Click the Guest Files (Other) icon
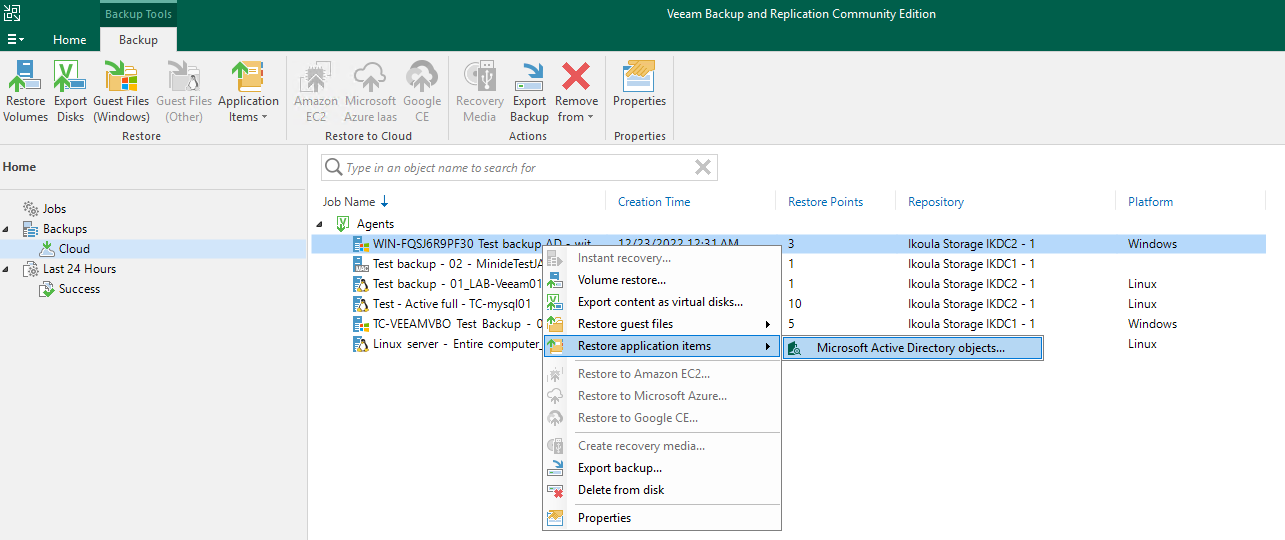 click(x=184, y=91)
